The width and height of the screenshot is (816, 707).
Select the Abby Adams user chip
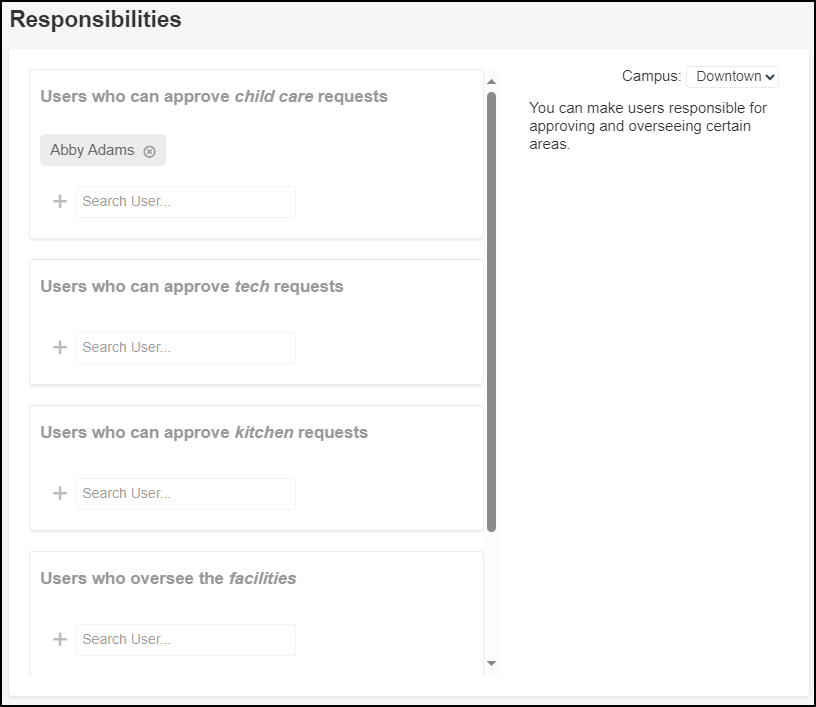[x=92, y=151]
